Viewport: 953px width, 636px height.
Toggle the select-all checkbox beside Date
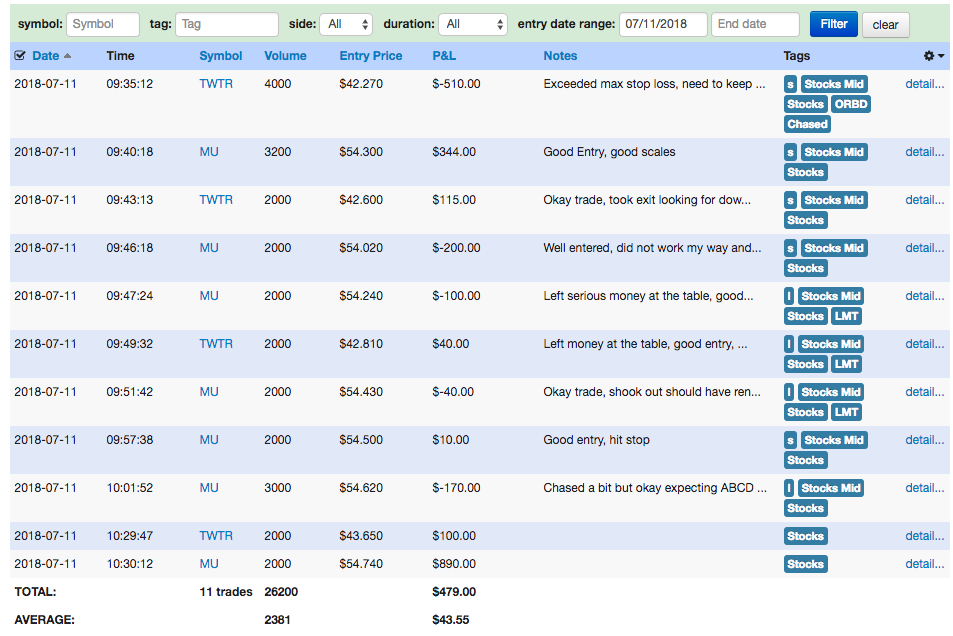[20, 55]
